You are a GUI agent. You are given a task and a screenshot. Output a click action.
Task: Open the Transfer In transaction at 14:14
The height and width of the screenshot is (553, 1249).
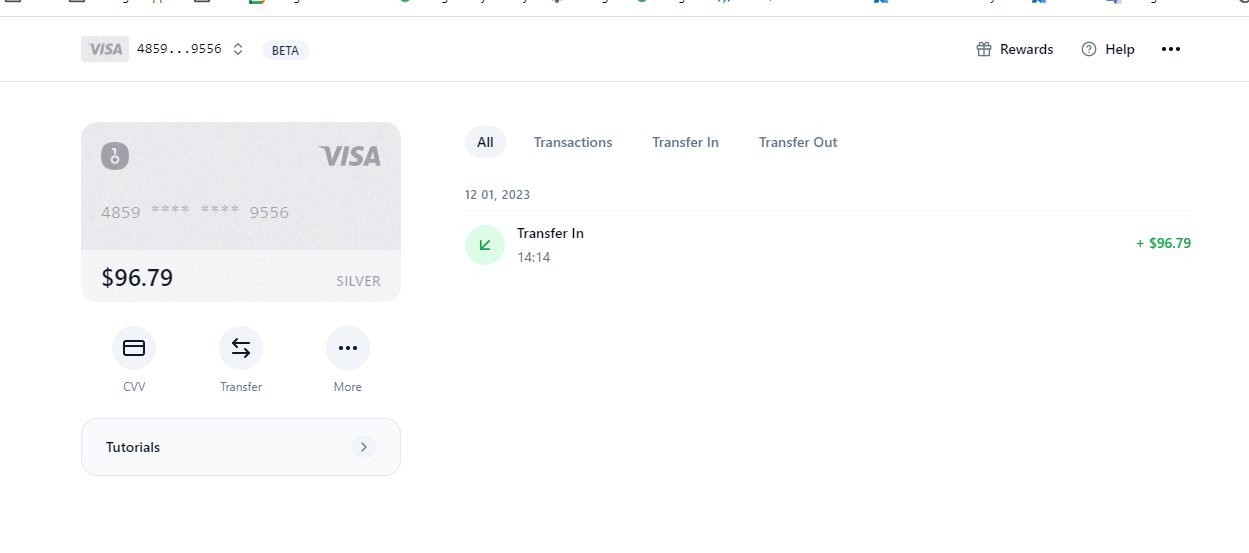click(x=550, y=244)
